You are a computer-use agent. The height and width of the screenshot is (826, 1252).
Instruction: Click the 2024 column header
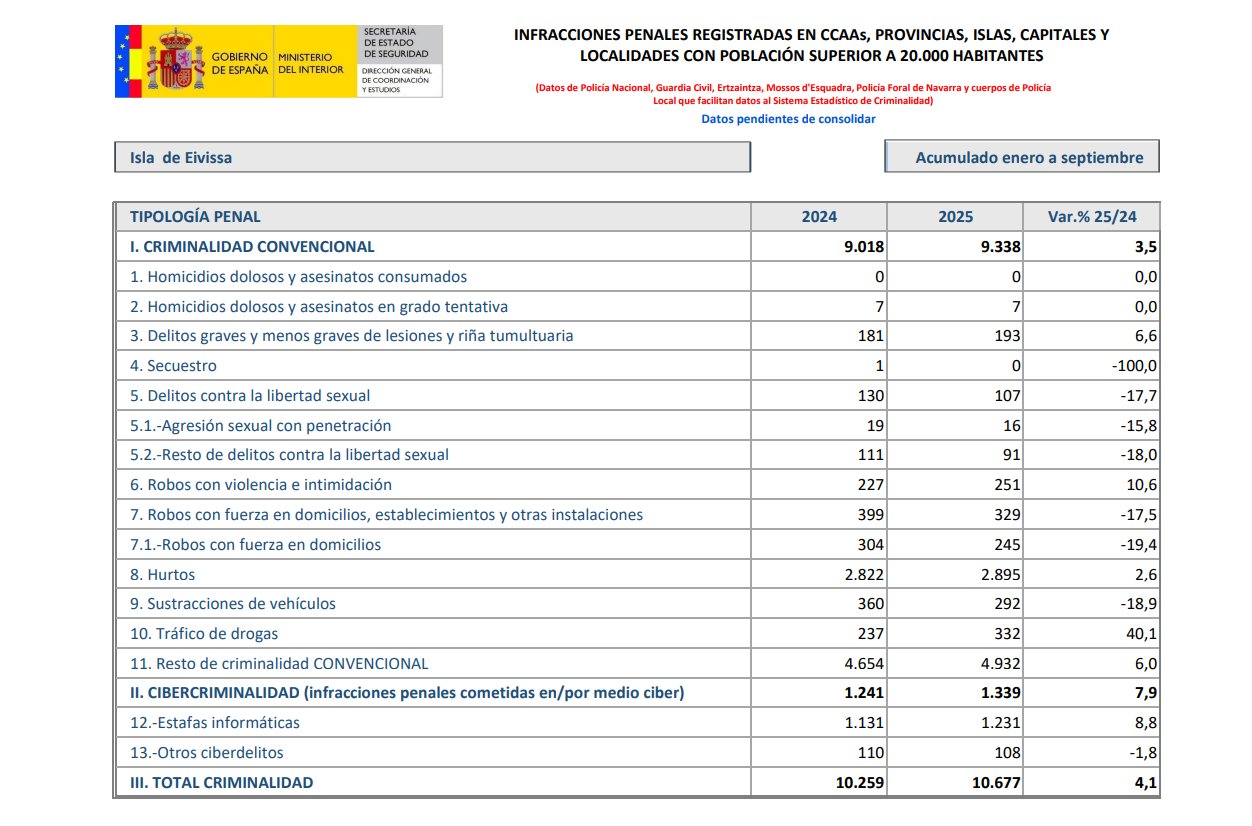[x=819, y=217]
